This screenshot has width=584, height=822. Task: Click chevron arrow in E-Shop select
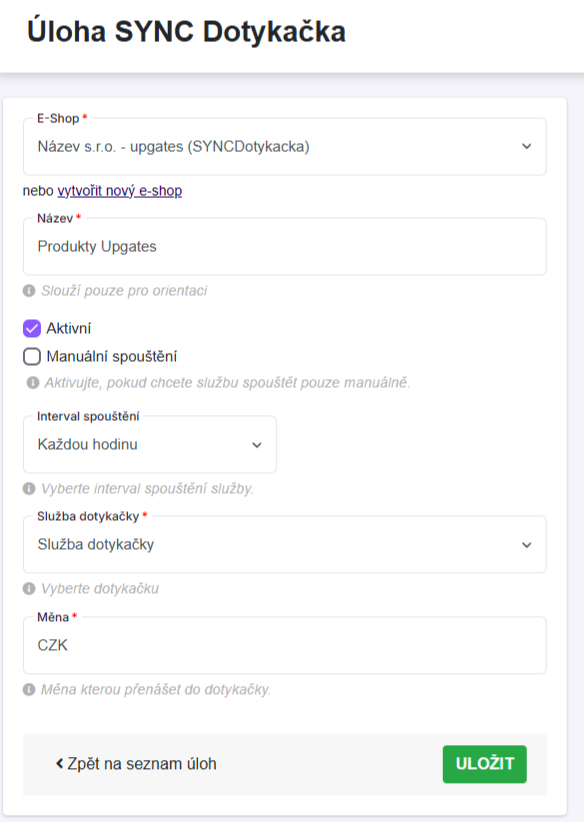point(527,147)
